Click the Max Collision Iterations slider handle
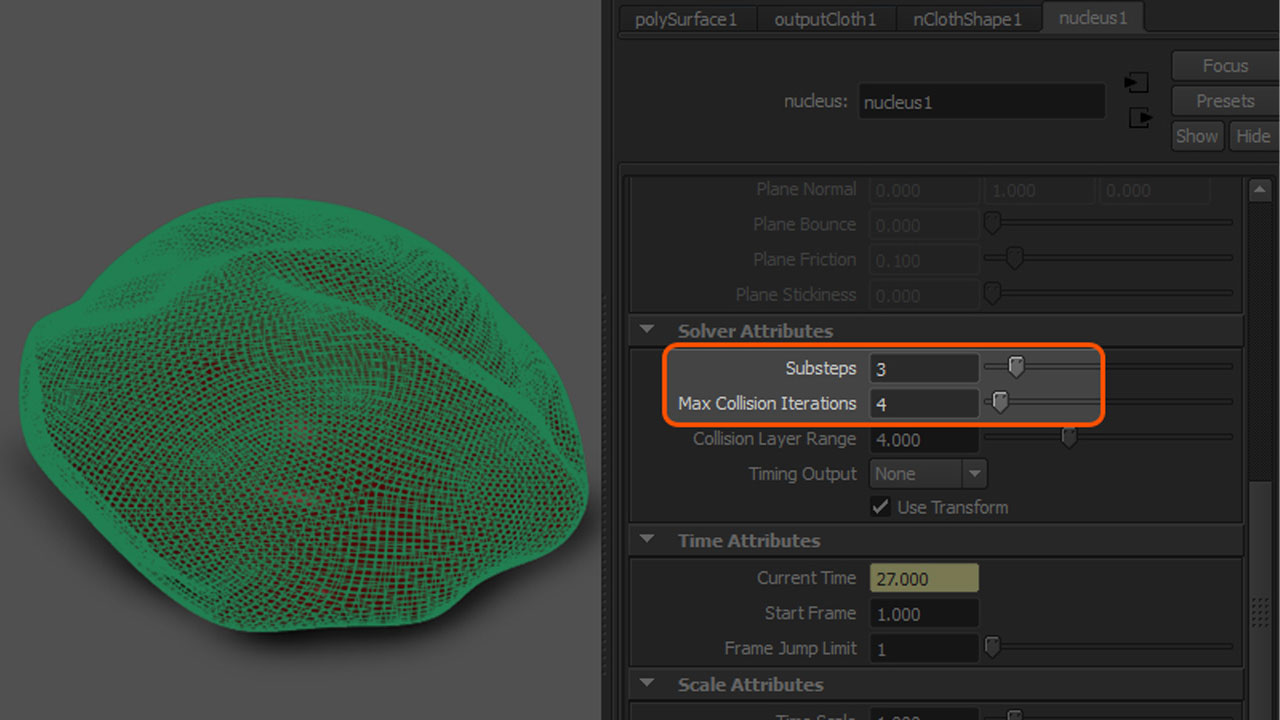This screenshot has width=1280, height=720. point(999,402)
